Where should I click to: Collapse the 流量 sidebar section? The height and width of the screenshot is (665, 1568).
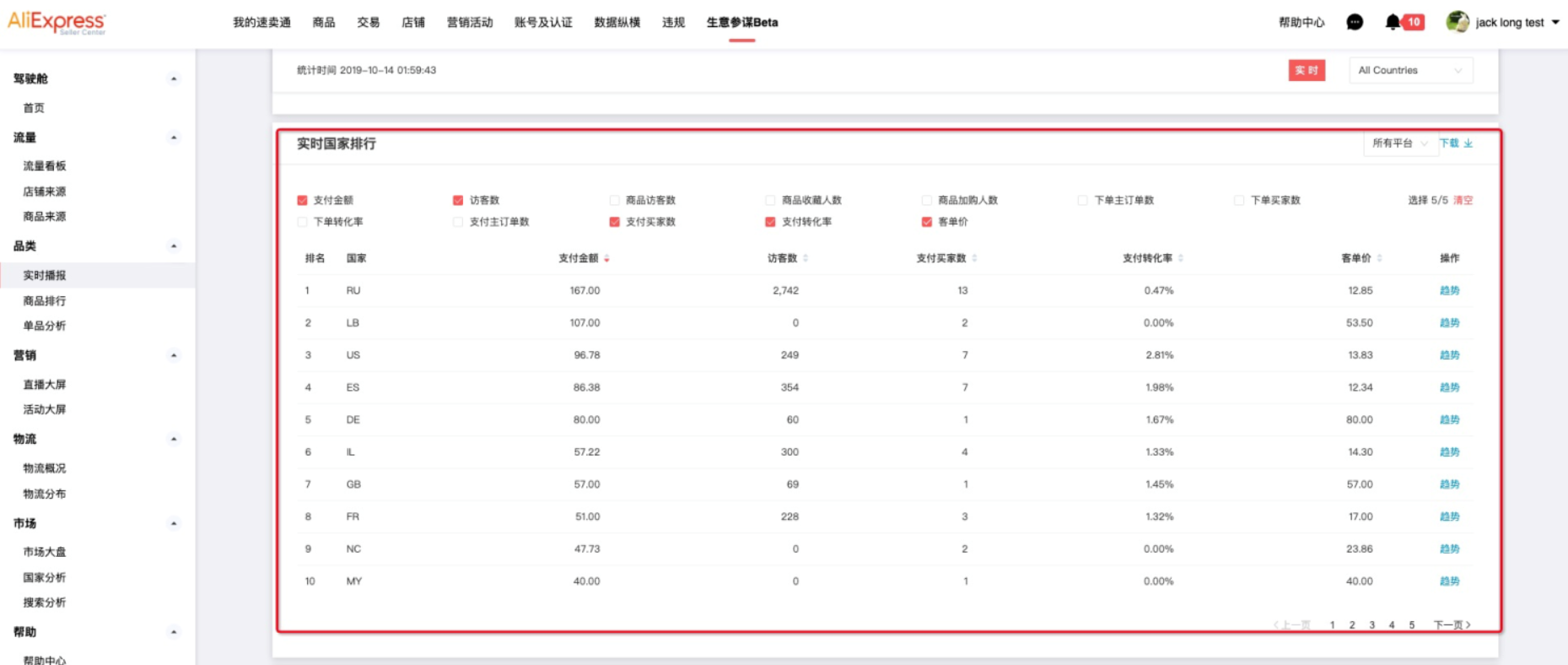pos(174,138)
